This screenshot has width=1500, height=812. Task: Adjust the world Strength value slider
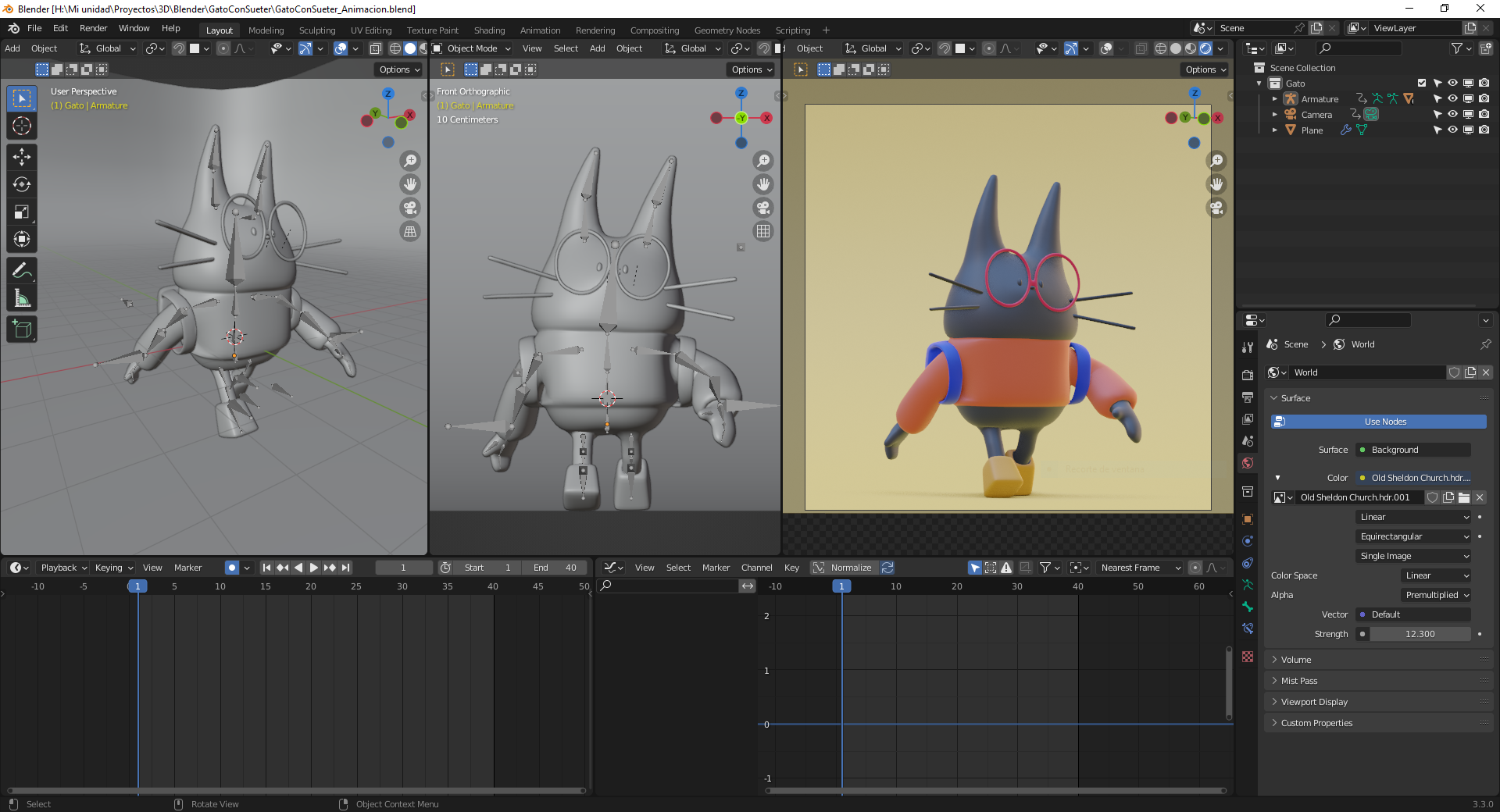(1420, 634)
